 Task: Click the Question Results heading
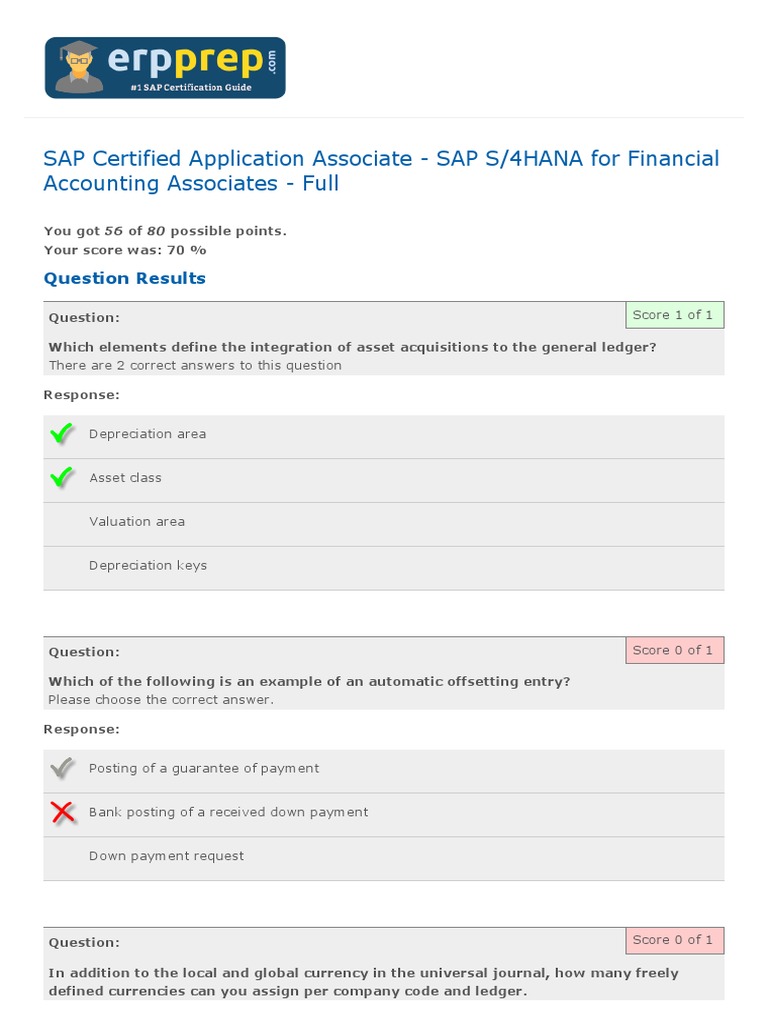coord(125,278)
